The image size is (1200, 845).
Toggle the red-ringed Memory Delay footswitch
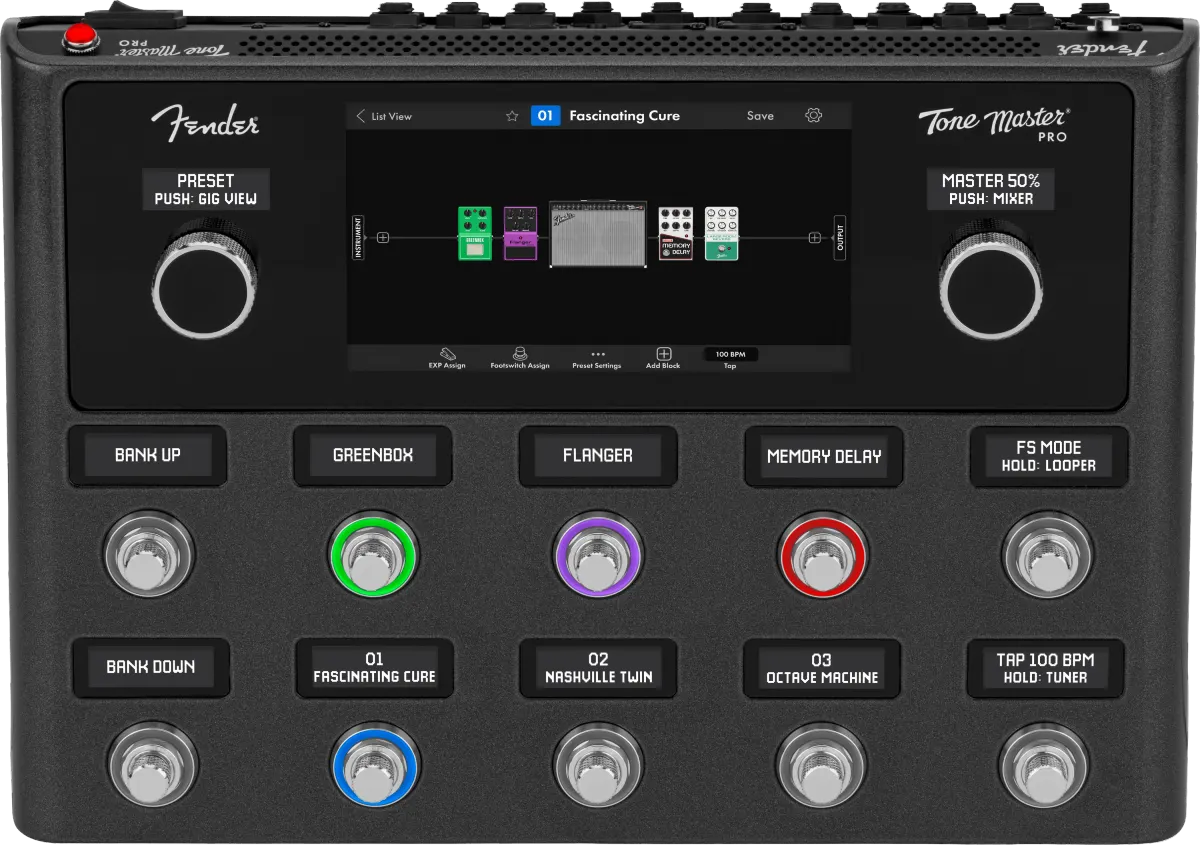pyautogui.click(x=822, y=555)
